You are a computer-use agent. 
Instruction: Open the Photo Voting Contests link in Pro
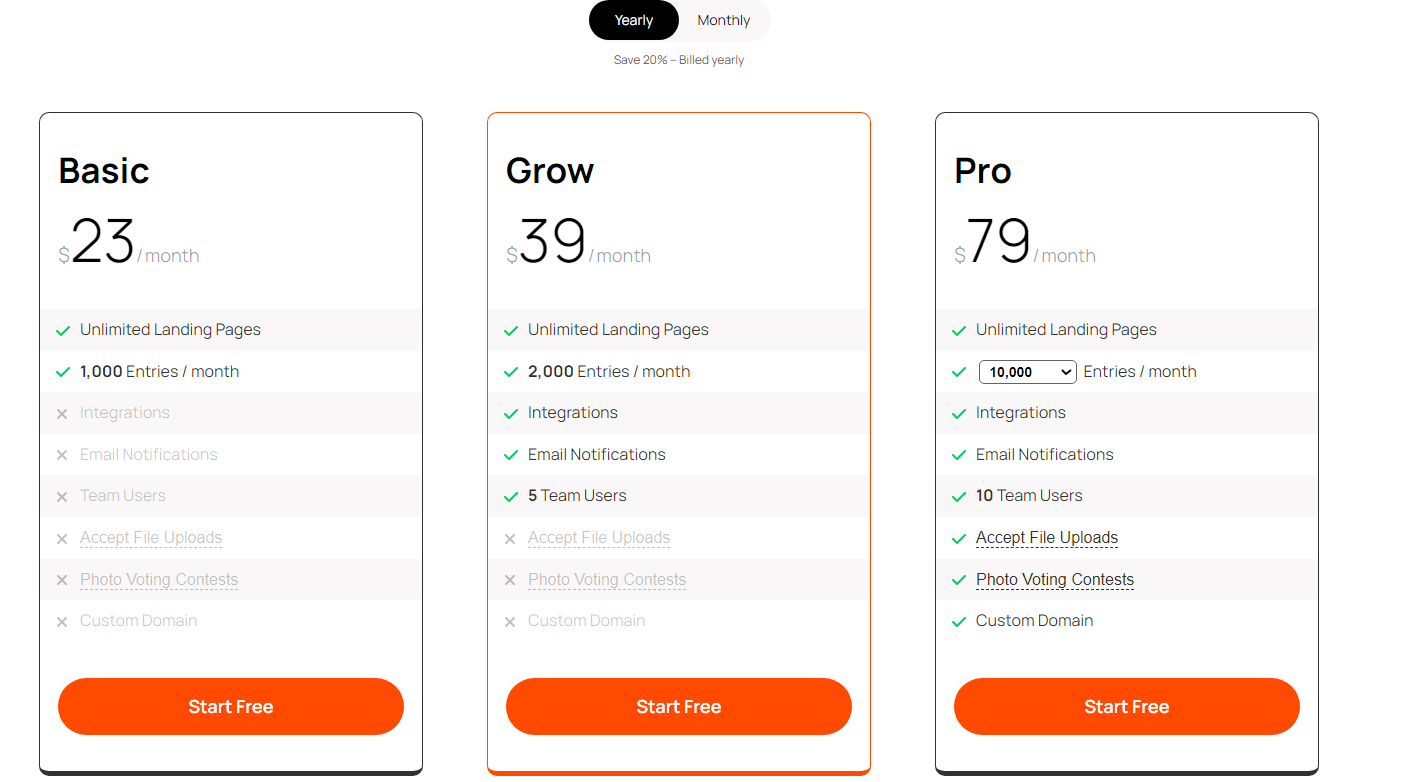pyautogui.click(x=1054, y=579)
